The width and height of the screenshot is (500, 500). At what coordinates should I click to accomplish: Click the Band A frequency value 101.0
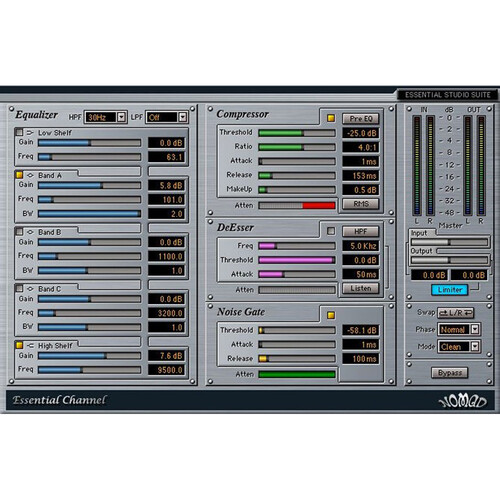point(166,200)
